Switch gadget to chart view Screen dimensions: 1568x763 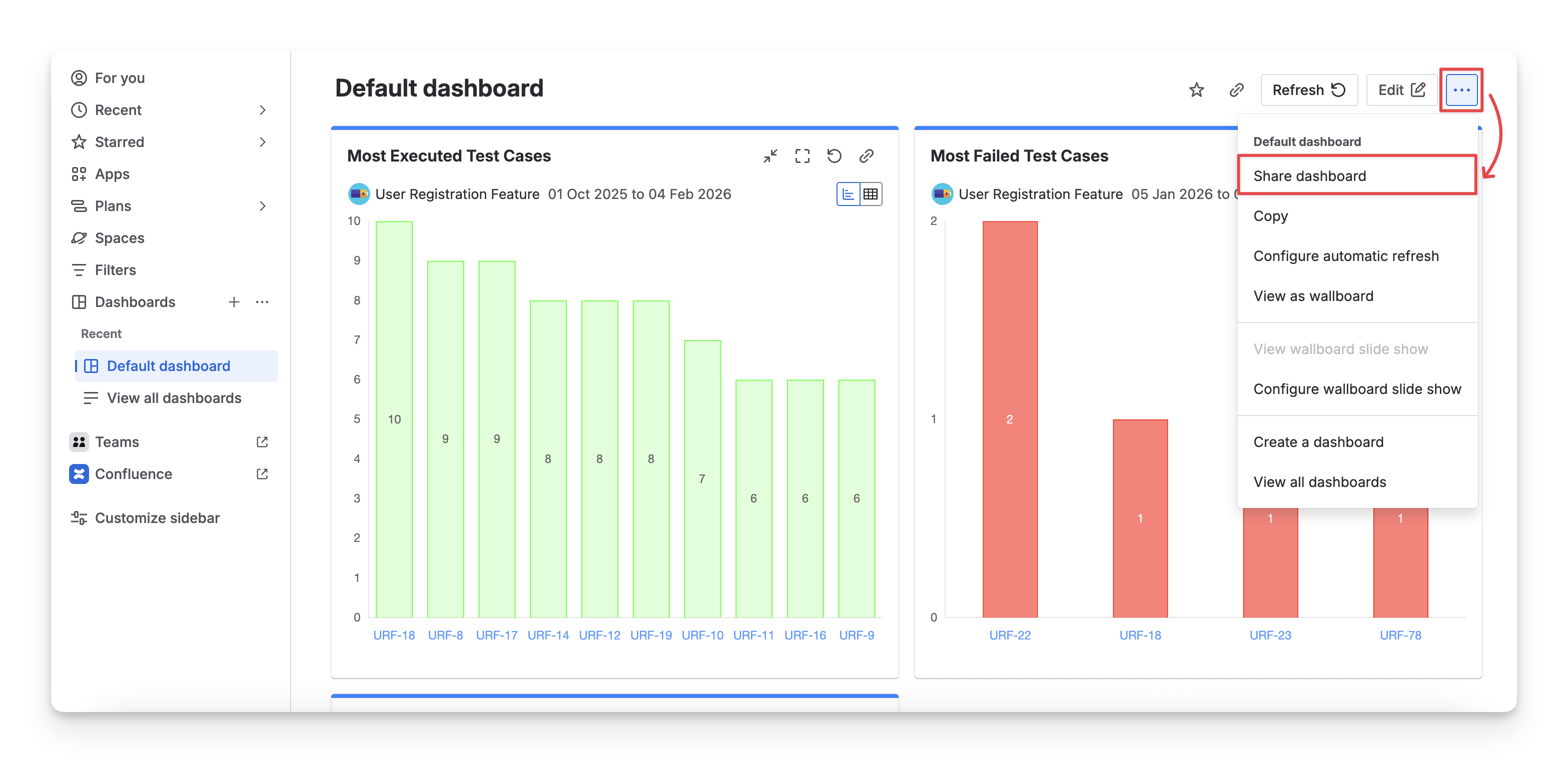(x=848, y=194)
